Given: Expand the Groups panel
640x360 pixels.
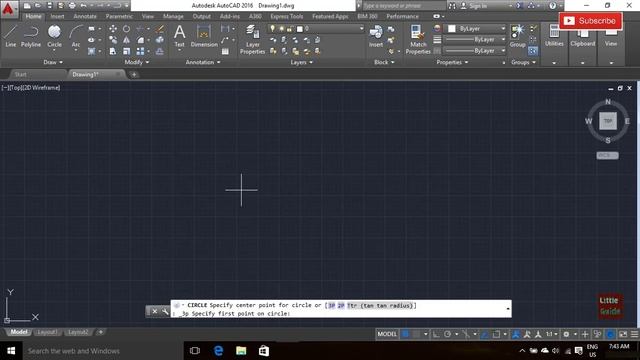Looking at the screenshot, I should click(x=523, y=62).
